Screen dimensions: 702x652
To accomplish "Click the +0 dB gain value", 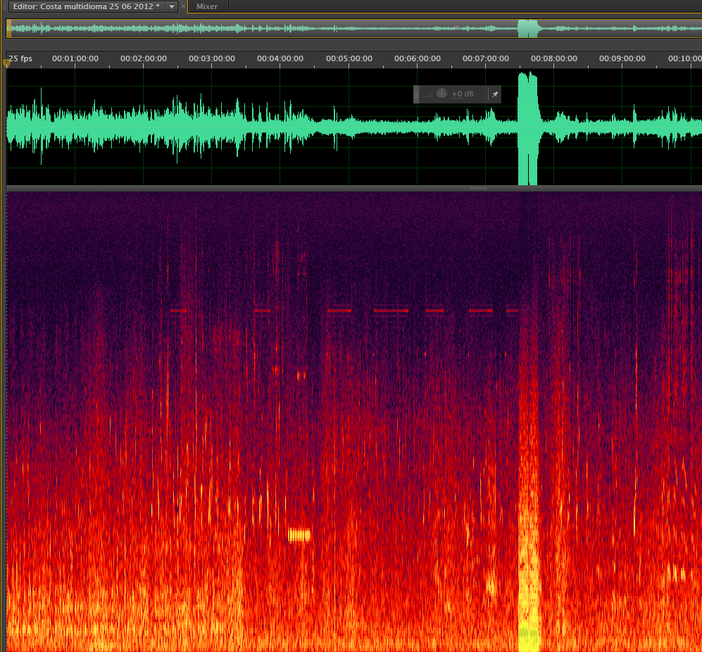I will (x=462, y=94).
